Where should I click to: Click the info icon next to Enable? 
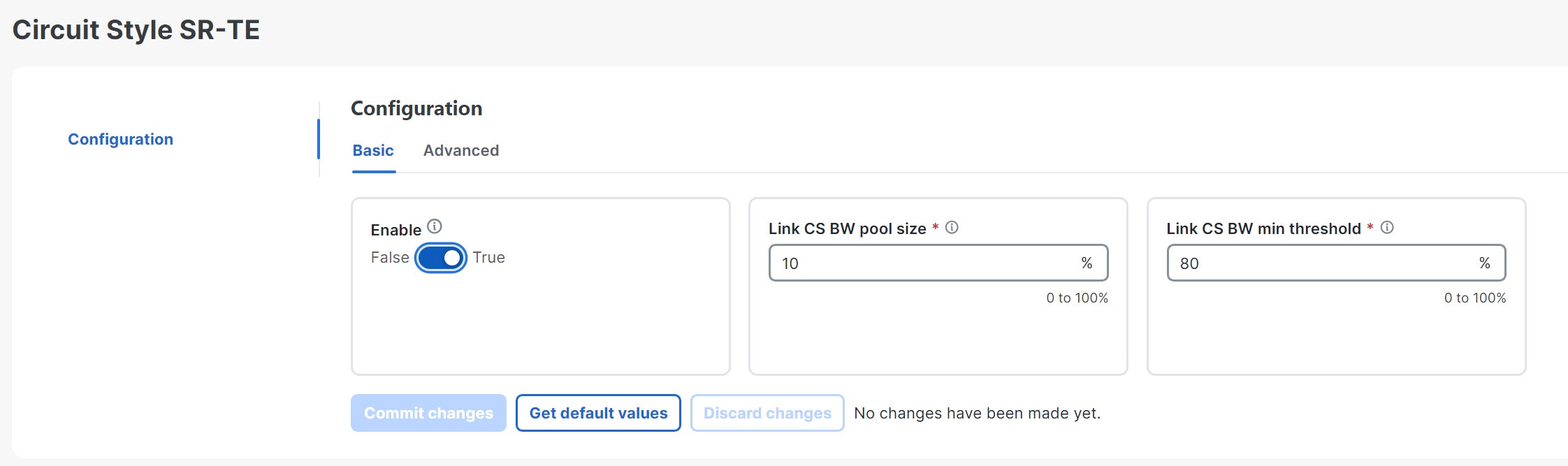point(435,226)
